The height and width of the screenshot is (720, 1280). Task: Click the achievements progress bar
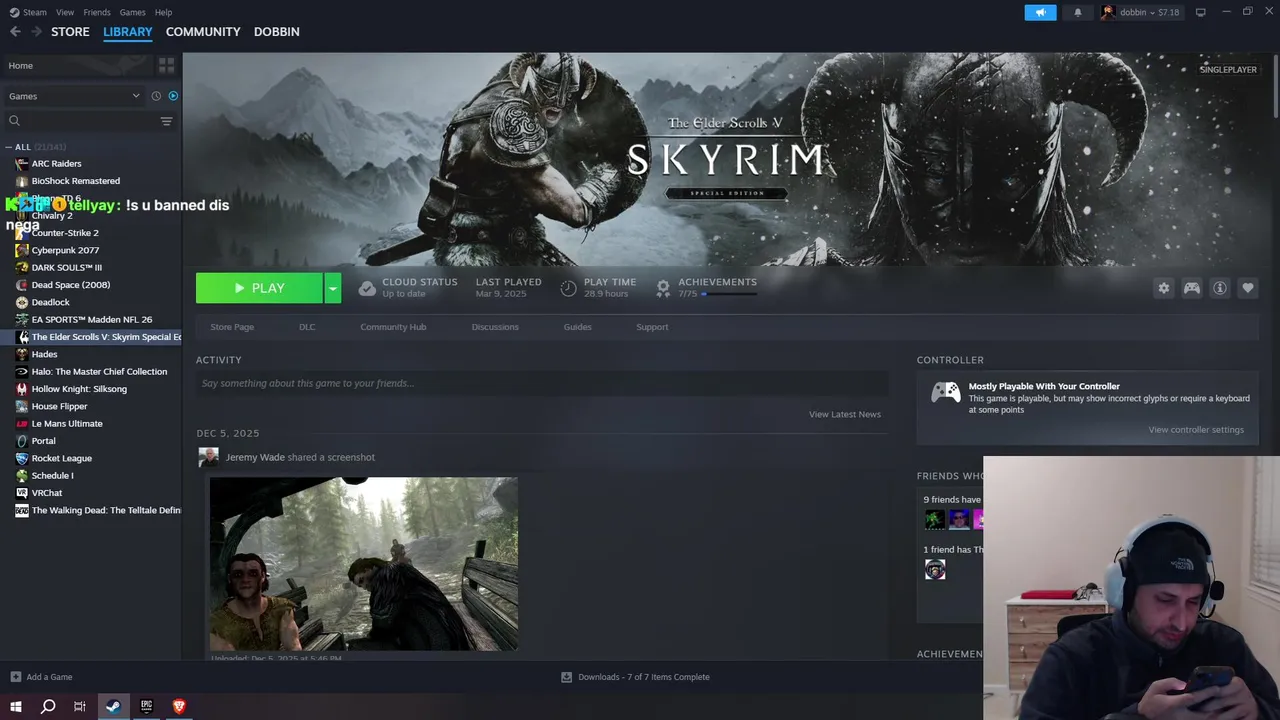pyautogui.click(x=730, y=295)
